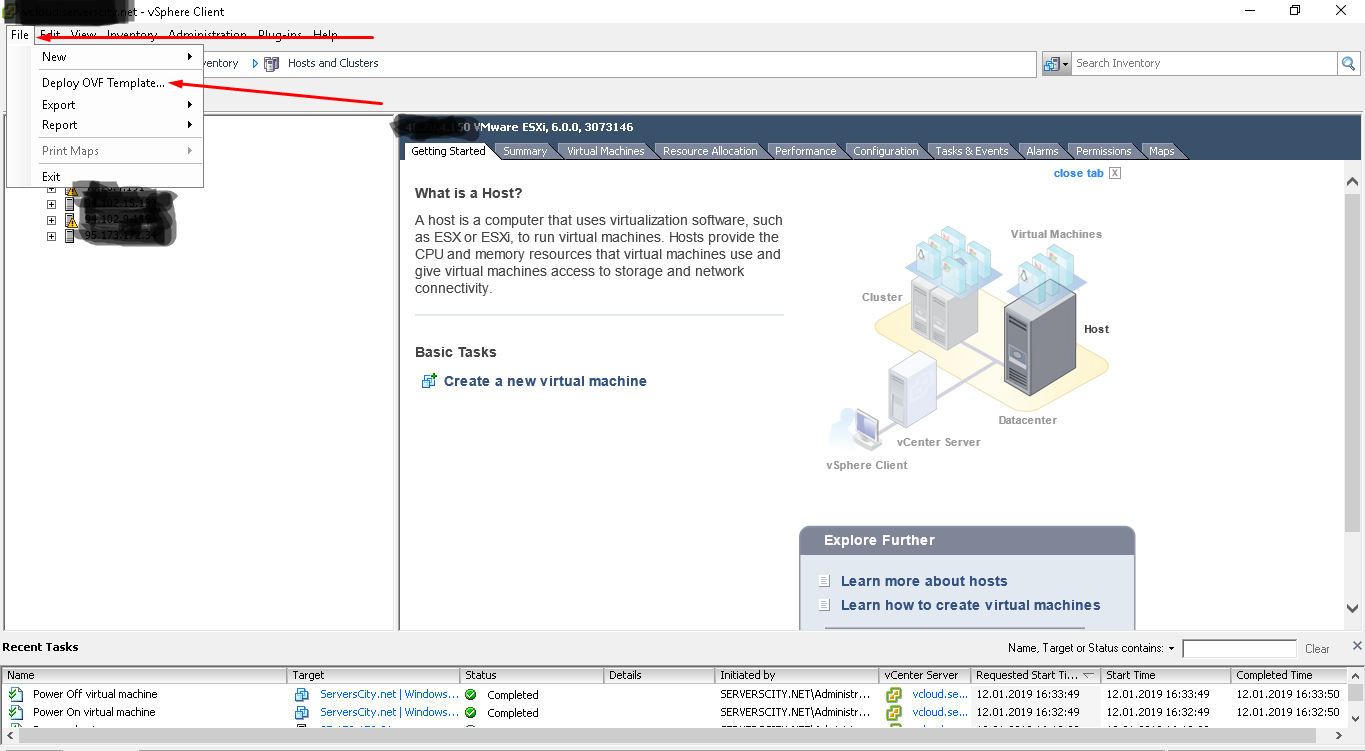The height and width of the screenshot is (751, 1365).
Task: Select the host icon for 94.102.15.132
Action: point(70,205)
